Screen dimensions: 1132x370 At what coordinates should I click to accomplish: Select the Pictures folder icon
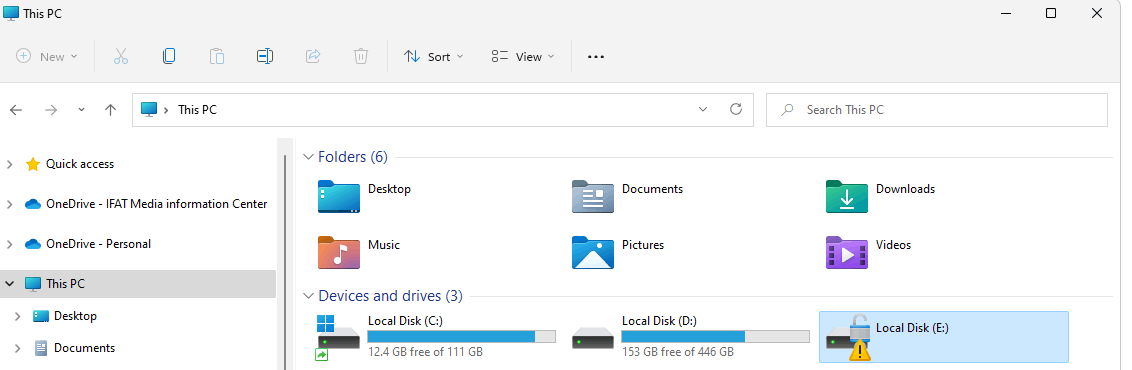(x=593, y=252)
